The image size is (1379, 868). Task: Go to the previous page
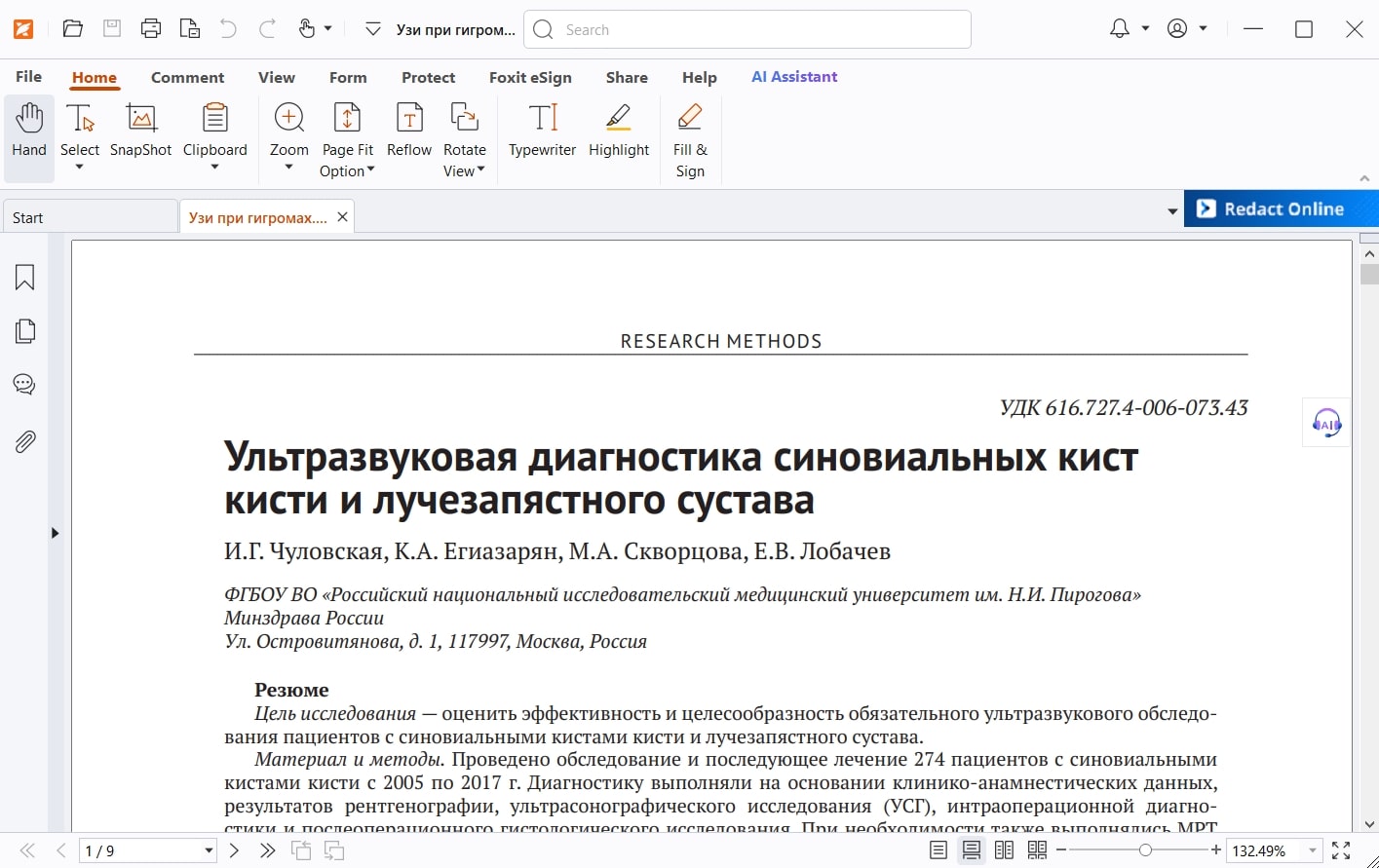point(60,850)
